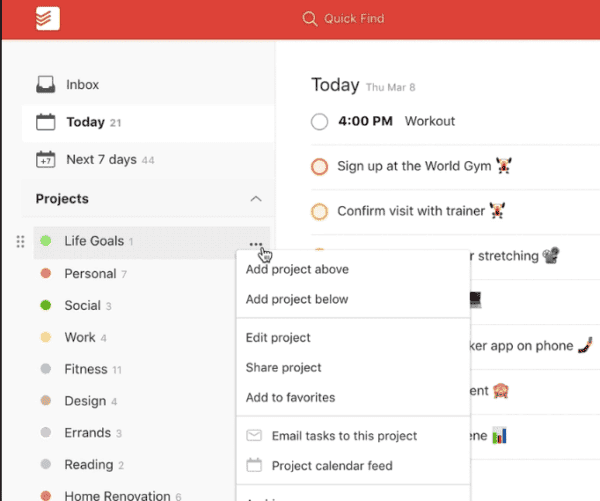Click the weightlifter emoji on trainer task
The height and width of the screenshot is (501, 600).
(497, 211)
